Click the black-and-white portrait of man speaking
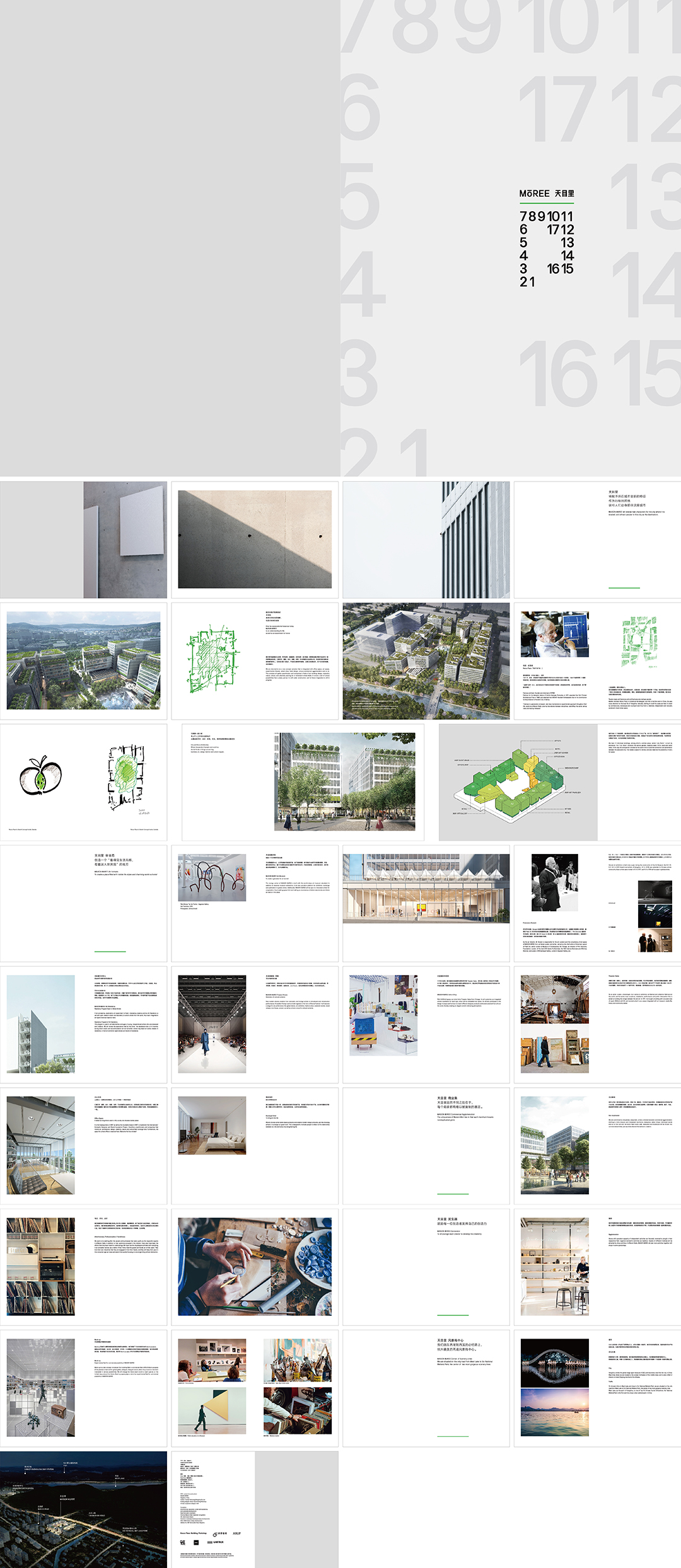 click(554, 882)
